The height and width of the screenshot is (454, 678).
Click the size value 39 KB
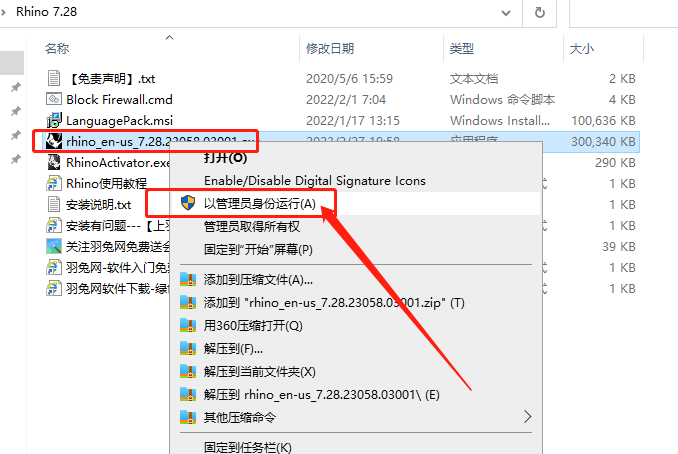point(619,246)
